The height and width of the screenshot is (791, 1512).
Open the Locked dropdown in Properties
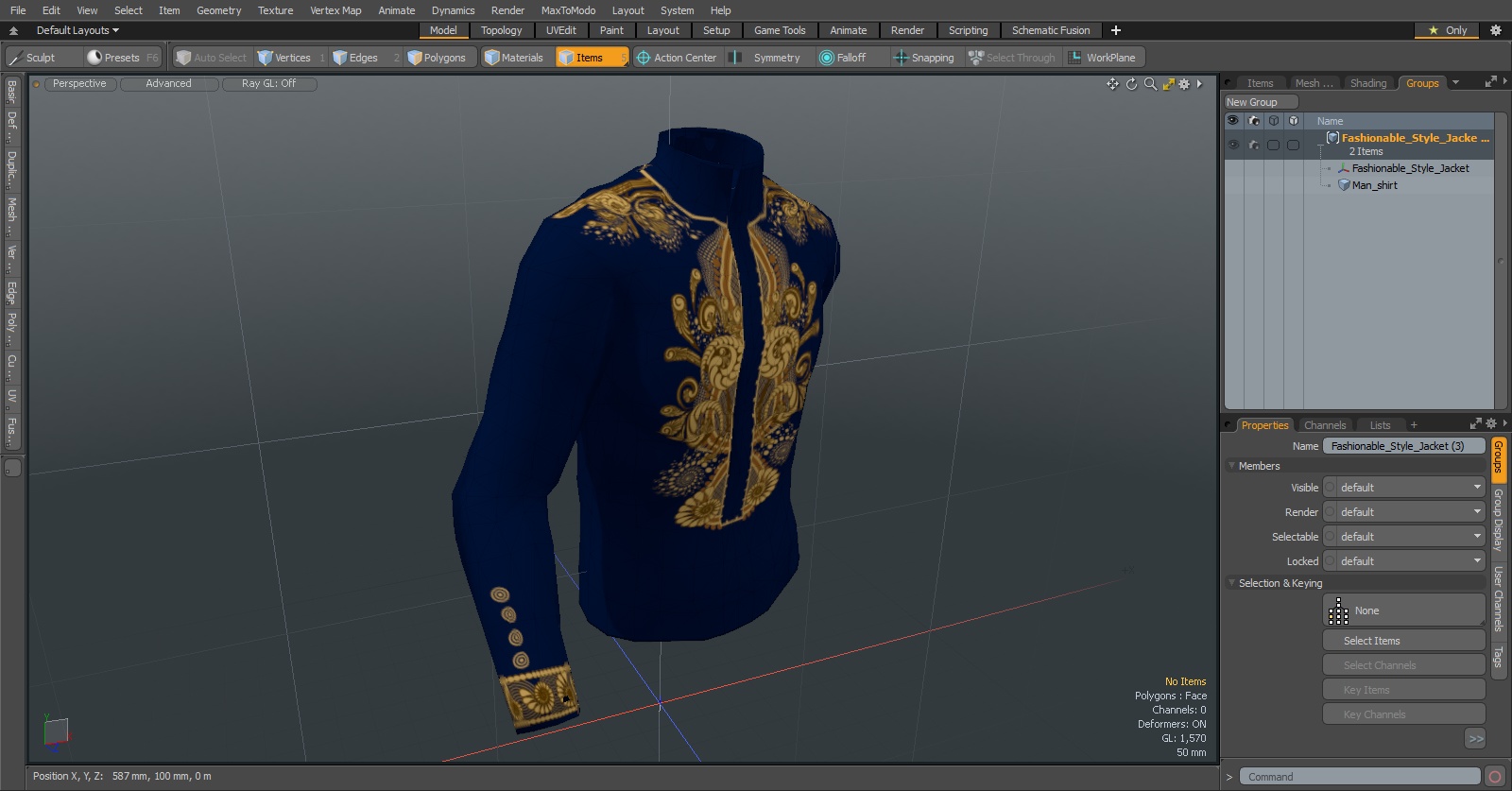[1404, 561]
